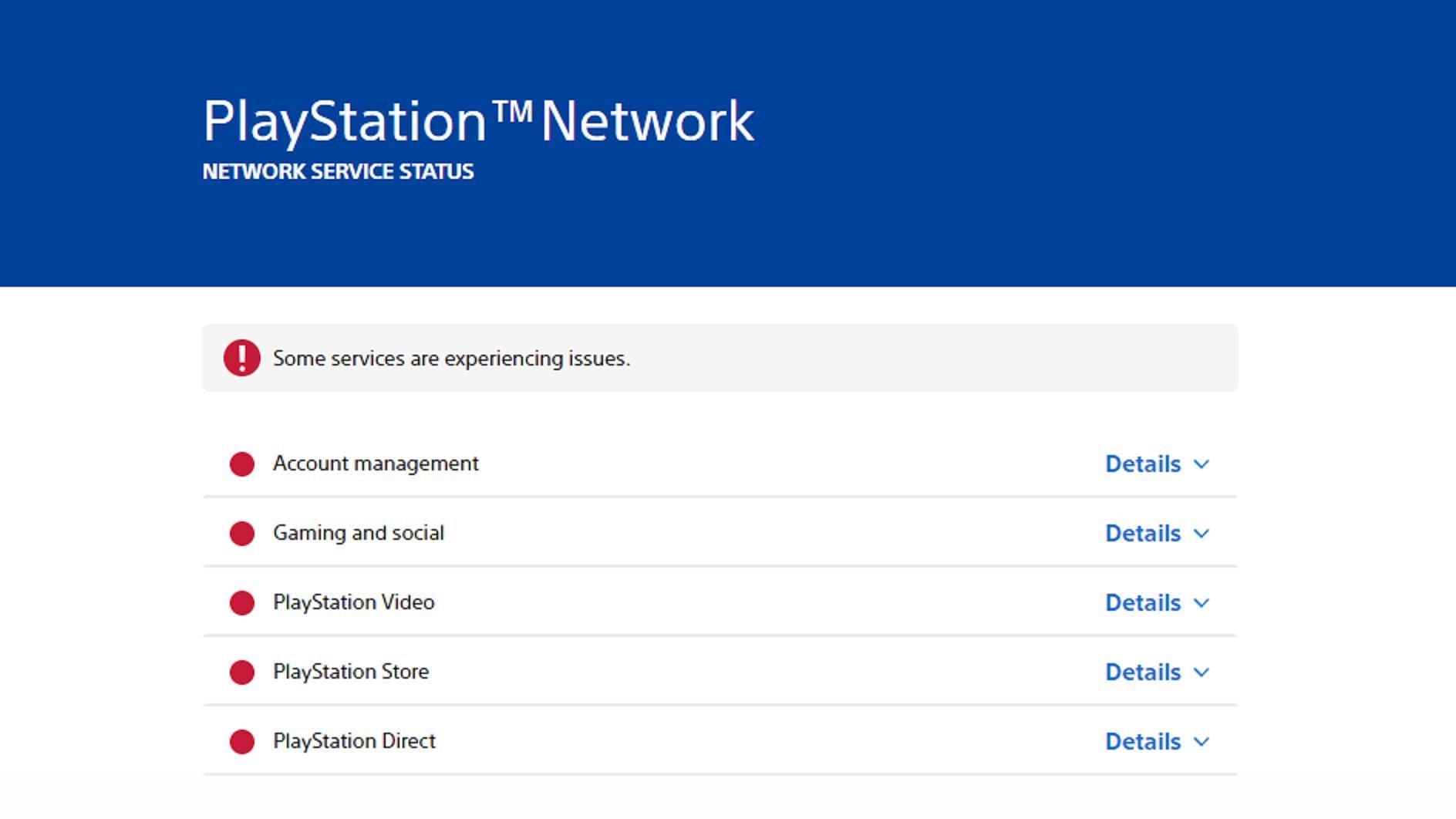The image size is (1456, 819).
Task: Click the PlayStation Store red status dot
Action: (242, 672)
